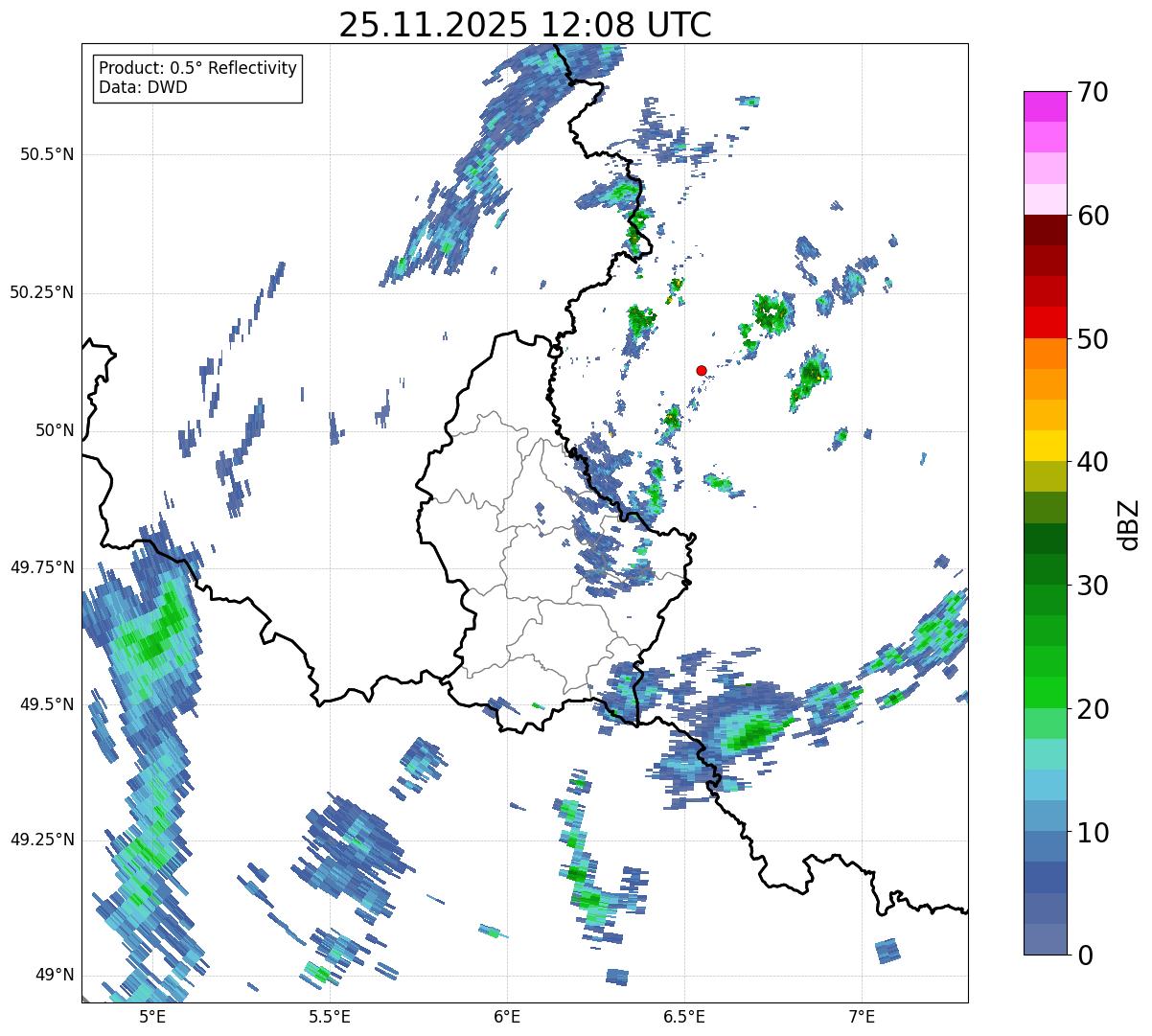The height and width of the screenshot is (1036, 1152).
Task: Click the "49.5°N" latitude label
Action: pyautogui.click(x=47, y=704)
